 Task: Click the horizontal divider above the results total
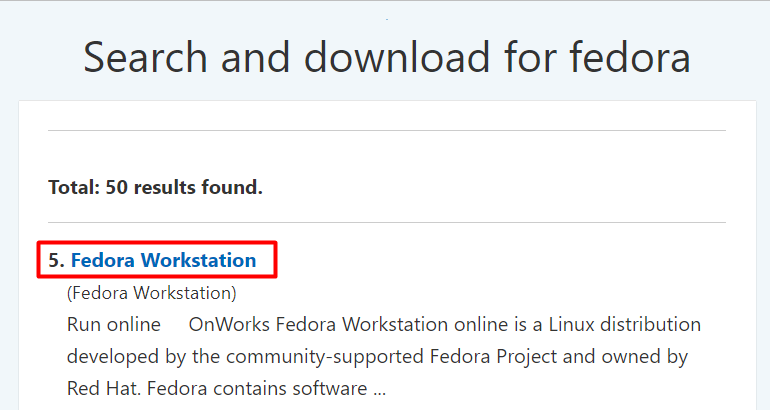tap(387, 131)
